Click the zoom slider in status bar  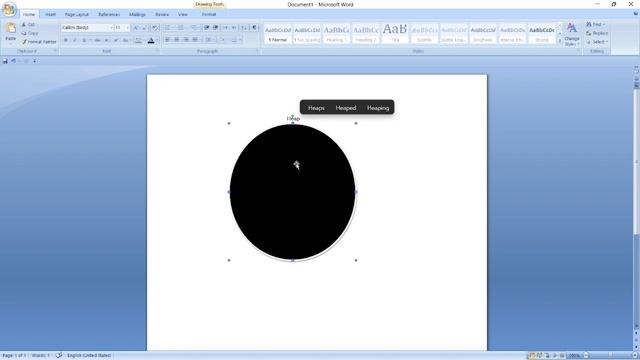pyautogui.click(x=610, y=356)
